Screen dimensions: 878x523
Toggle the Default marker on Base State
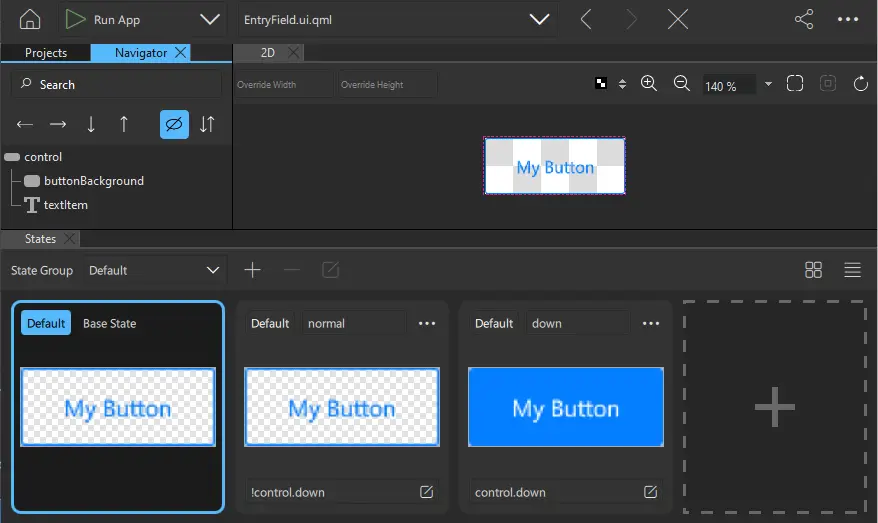46,323
